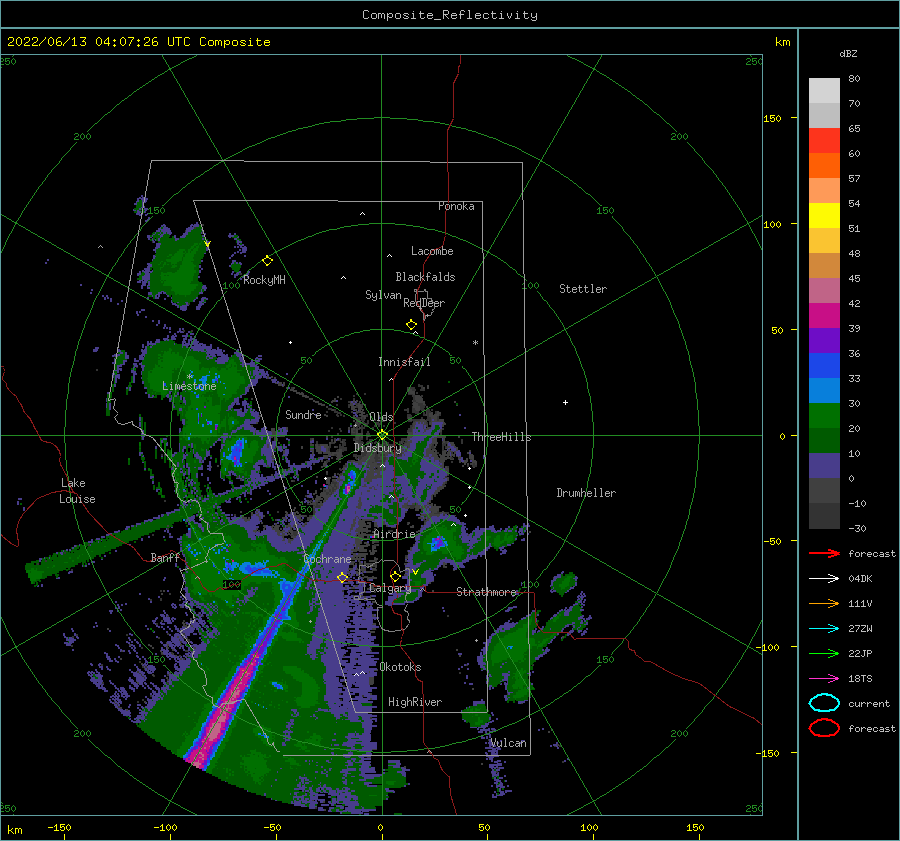Click the Ponoka city label

coord(456,206)
